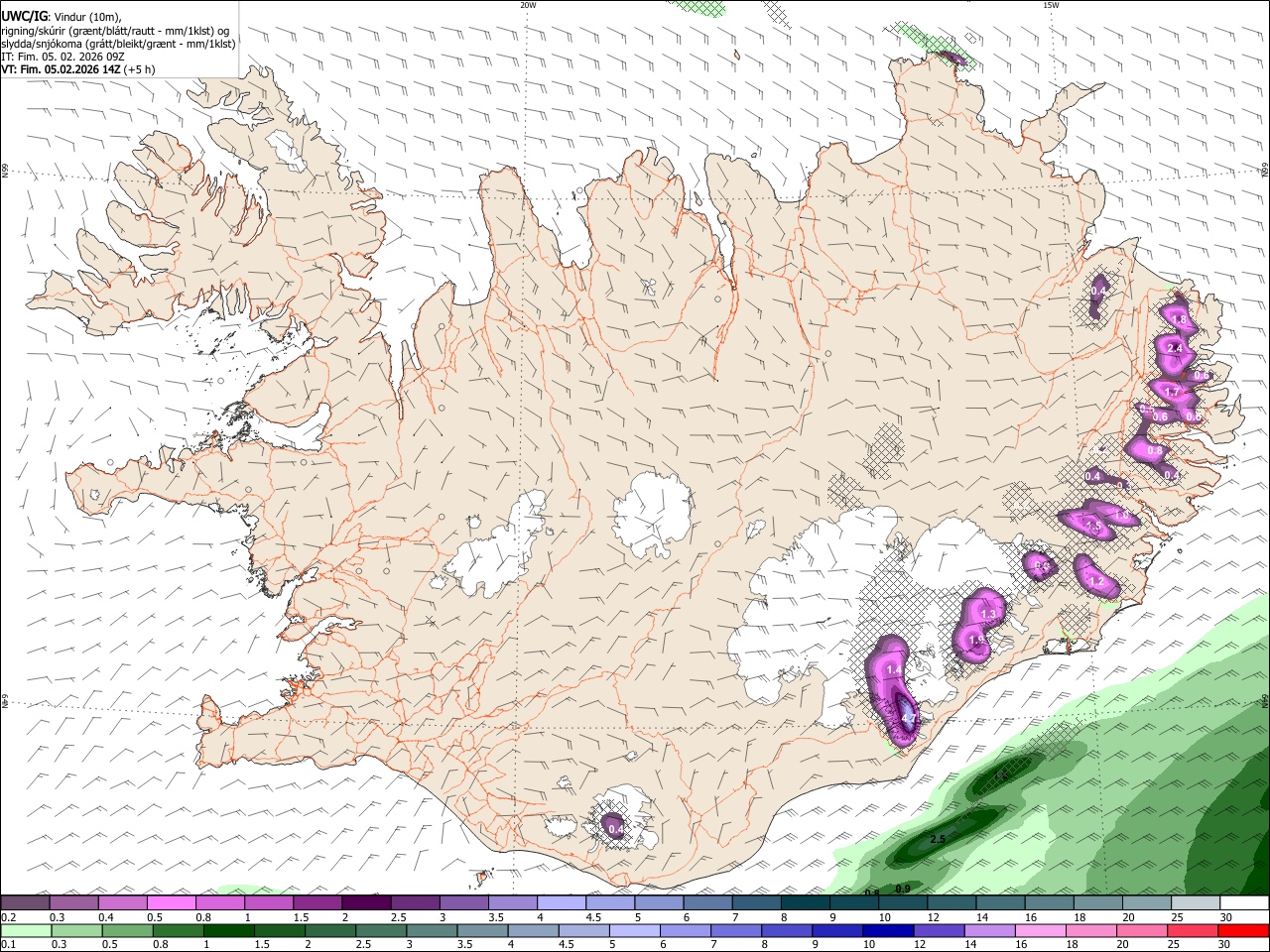This screenshot has height=952, width=1270.
Task: Click the 4.7 snowfall maximum label
Action: [907, 718]
